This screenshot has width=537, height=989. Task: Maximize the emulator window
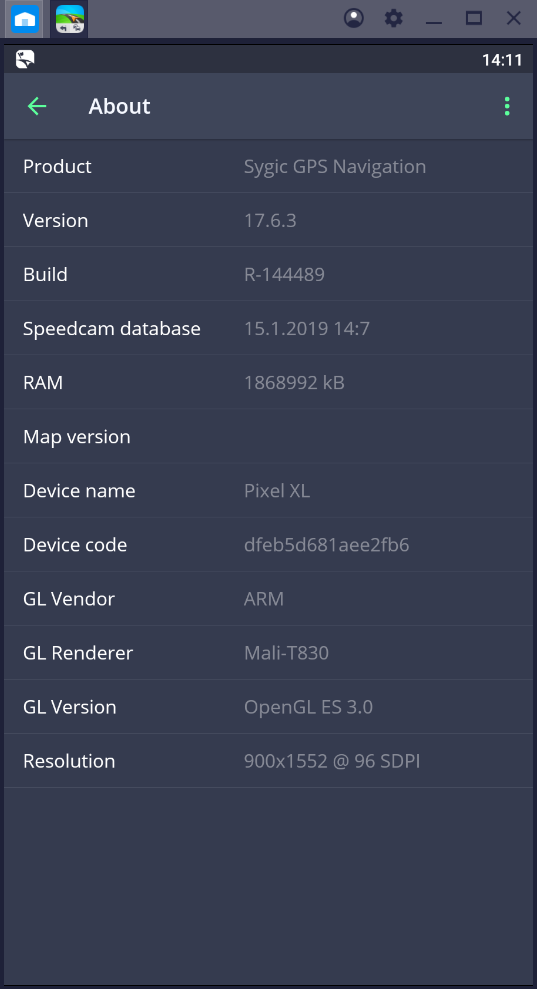[474, 18]
